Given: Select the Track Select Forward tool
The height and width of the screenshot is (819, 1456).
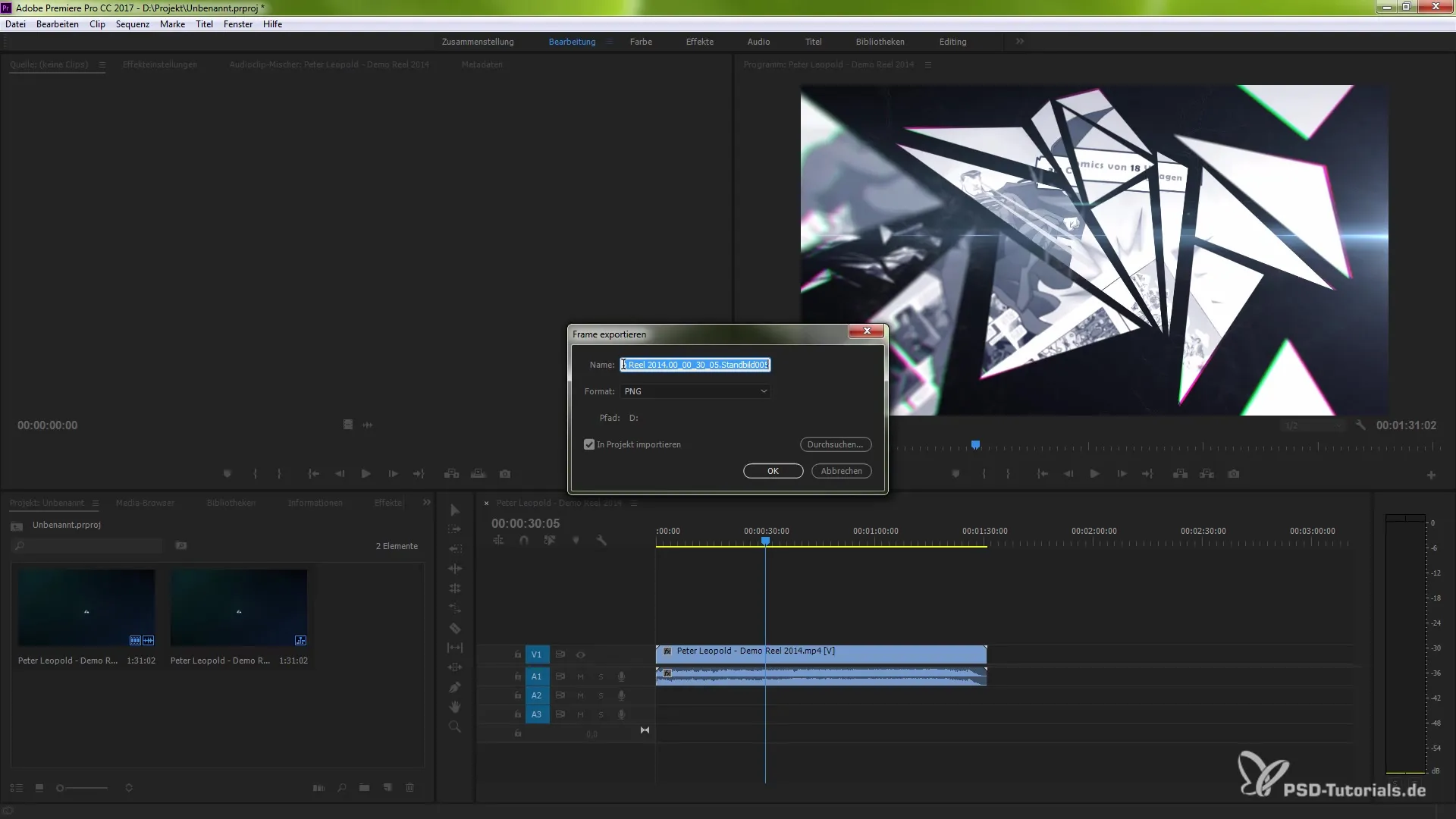Looking at the screenshot, I should 455,529.
